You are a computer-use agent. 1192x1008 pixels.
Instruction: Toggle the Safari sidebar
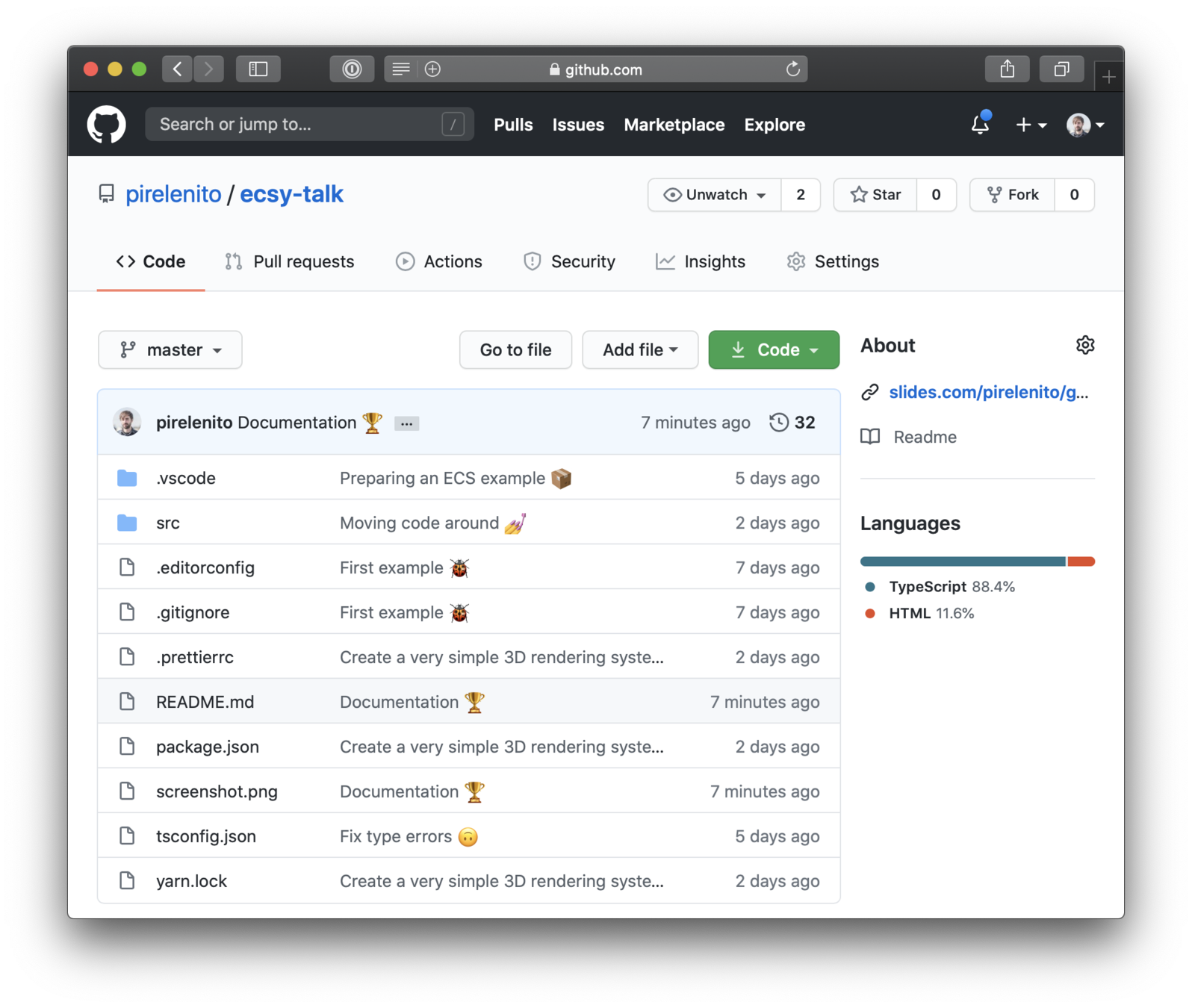coord(258,69)
